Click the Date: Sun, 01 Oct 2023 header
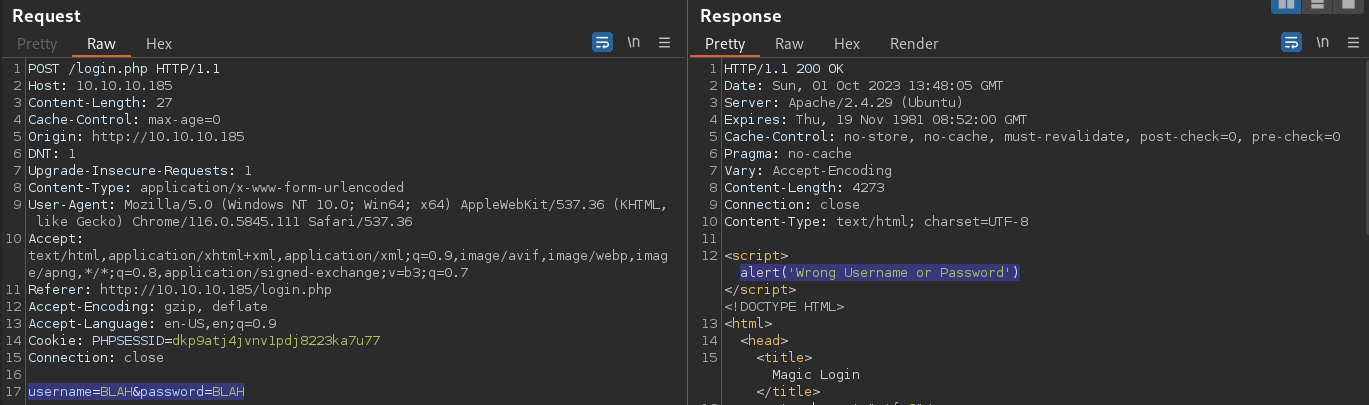The image size is (1369, 405). pyautogui.click(x=864, y=86)
